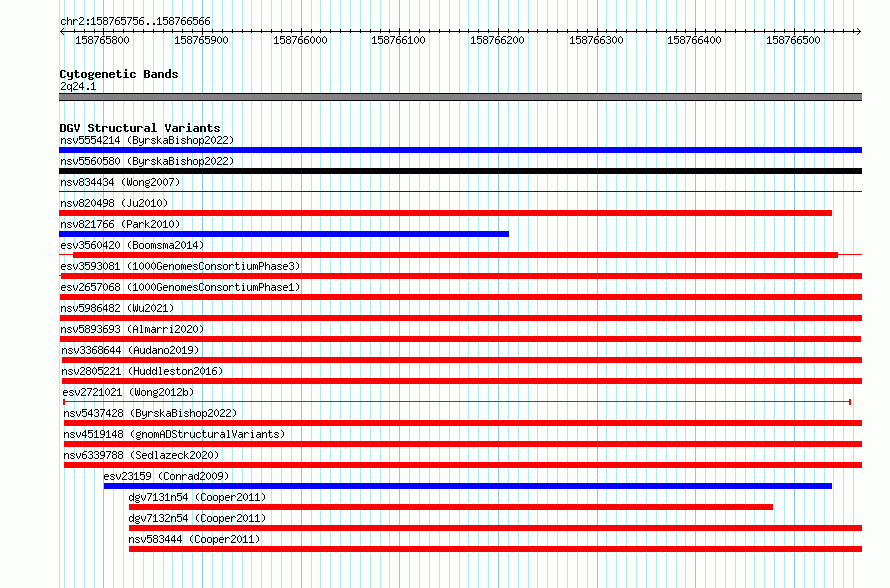Open the esv3560420 (Boomsma2014) label
Screen dimensions: 890x588
pos(132,245)
